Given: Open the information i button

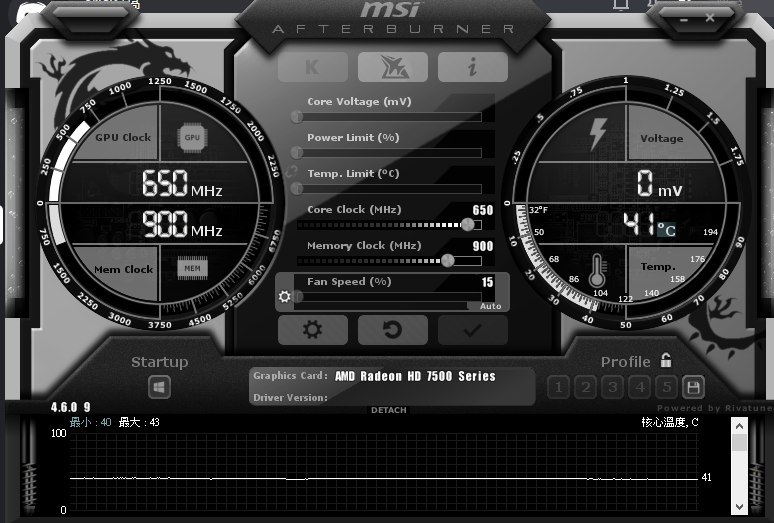Looking at the screenshot, I should pos(472,67).
